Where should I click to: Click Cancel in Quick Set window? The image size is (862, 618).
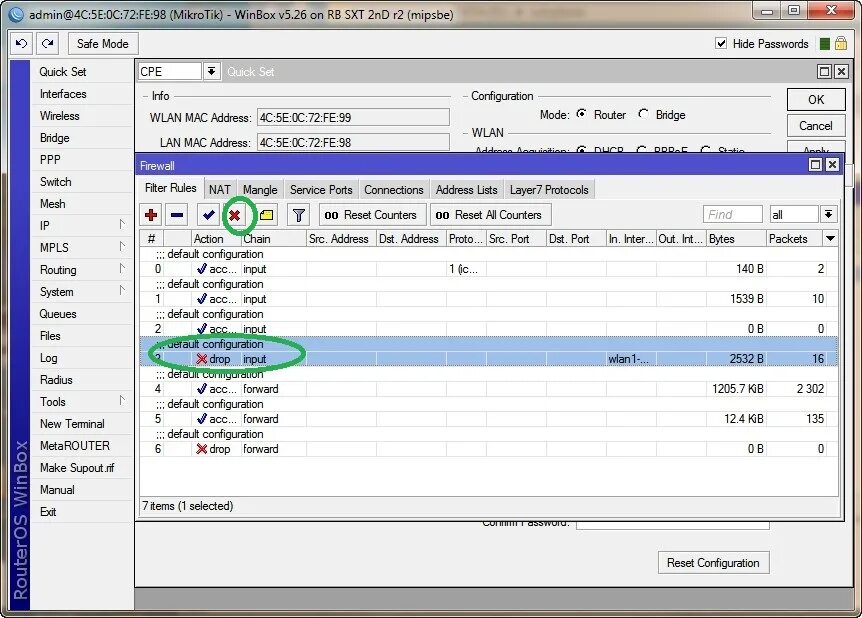pos(816,126)
